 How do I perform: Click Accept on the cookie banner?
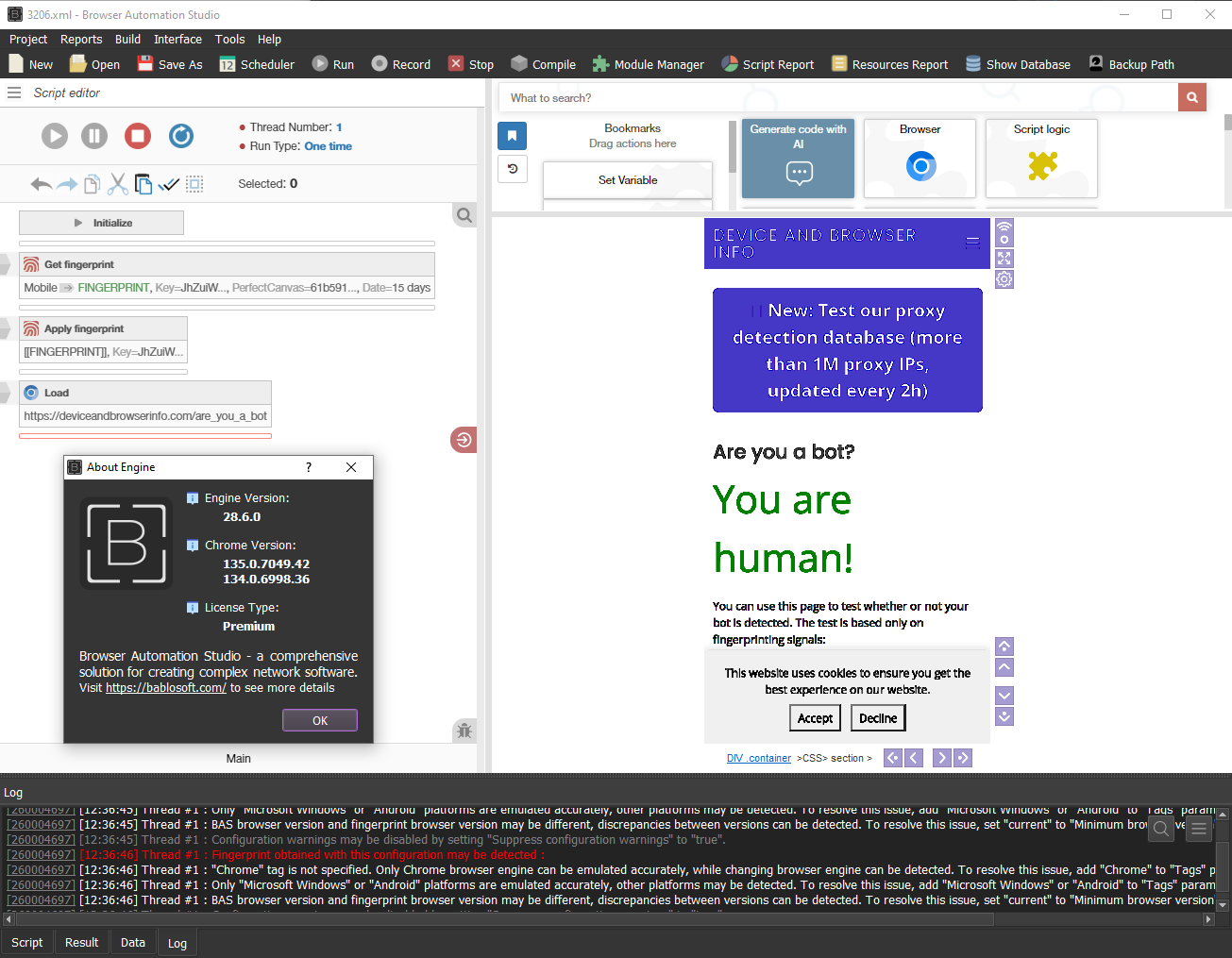815,718
